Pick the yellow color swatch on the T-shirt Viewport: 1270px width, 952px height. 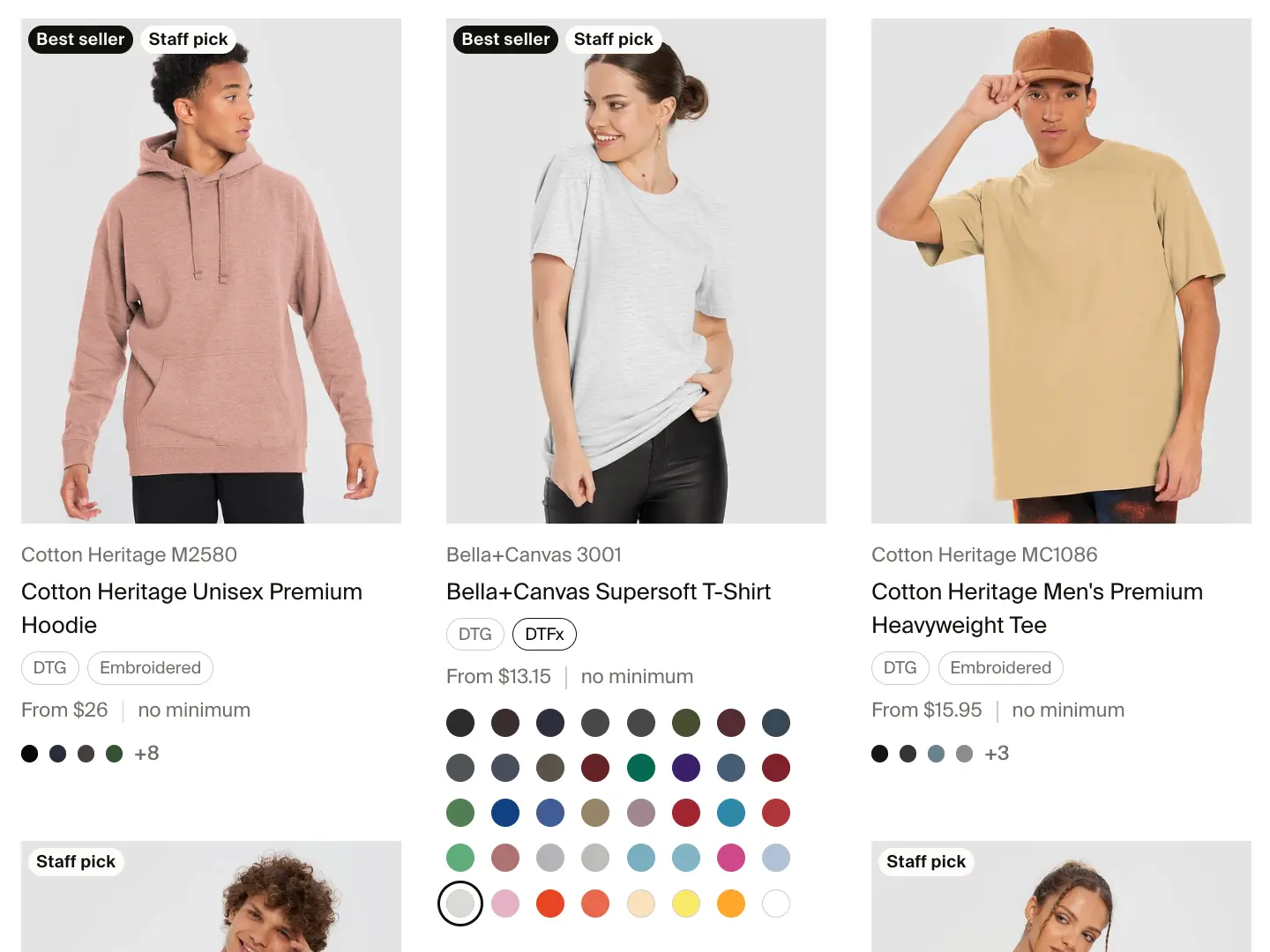tap(686, 903)
